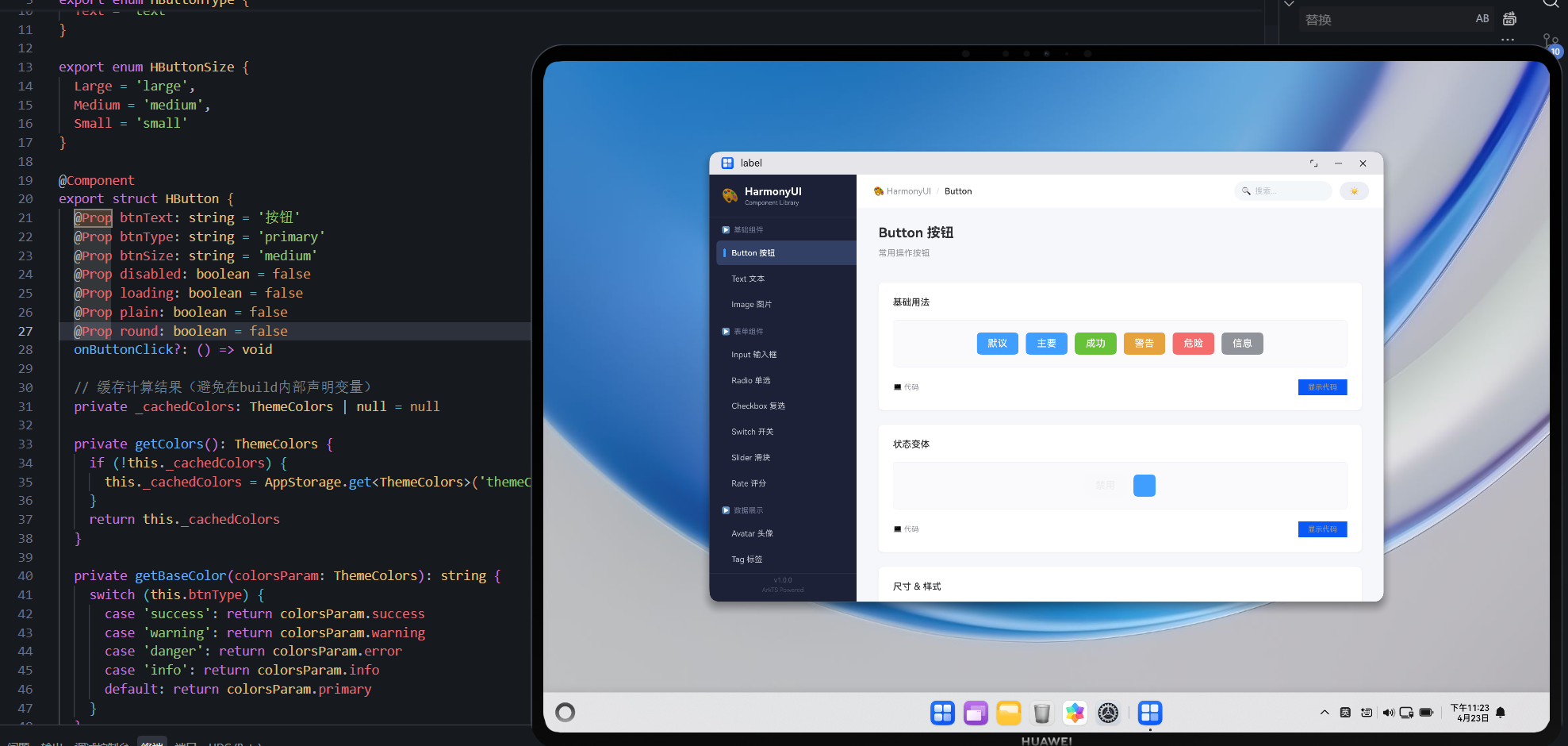This screenshot has width=1568, height=746.
Task: Open the Rate 评分 sidebar item
Action: point(748,484)
